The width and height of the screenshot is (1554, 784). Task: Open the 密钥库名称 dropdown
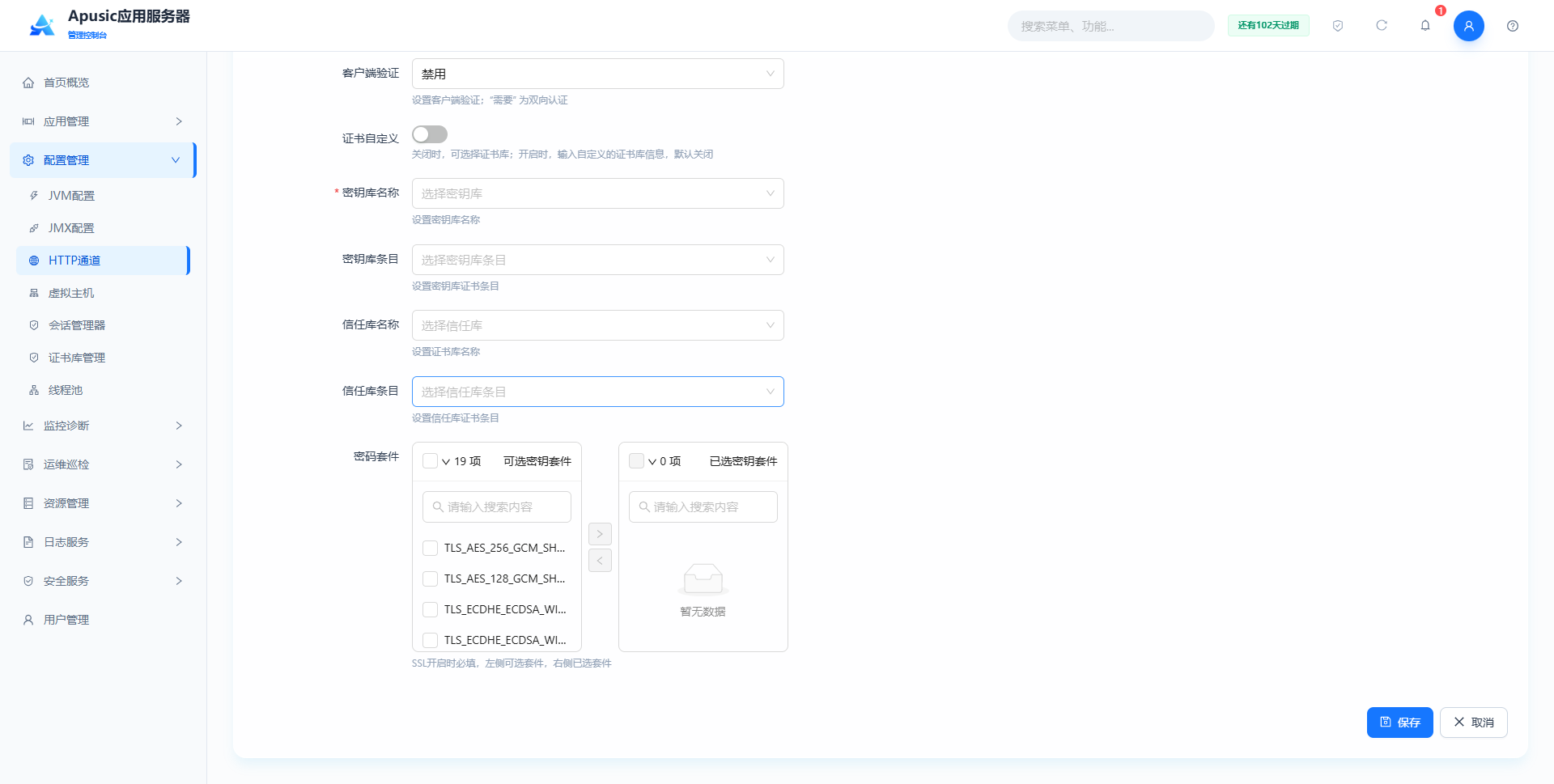coord(598,193)
